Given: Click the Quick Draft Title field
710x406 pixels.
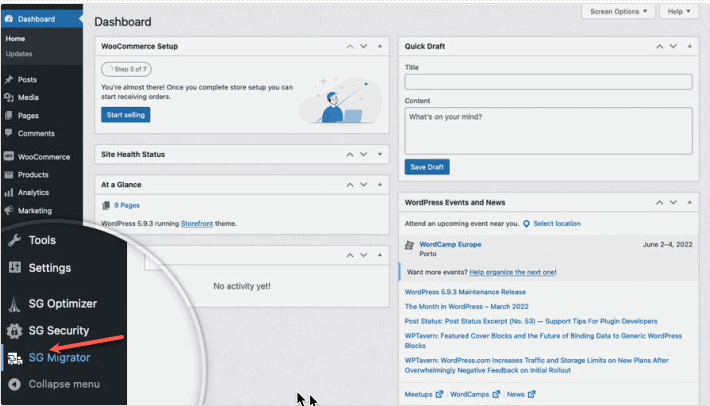Looking at the screenshot, I should point(548,82).
